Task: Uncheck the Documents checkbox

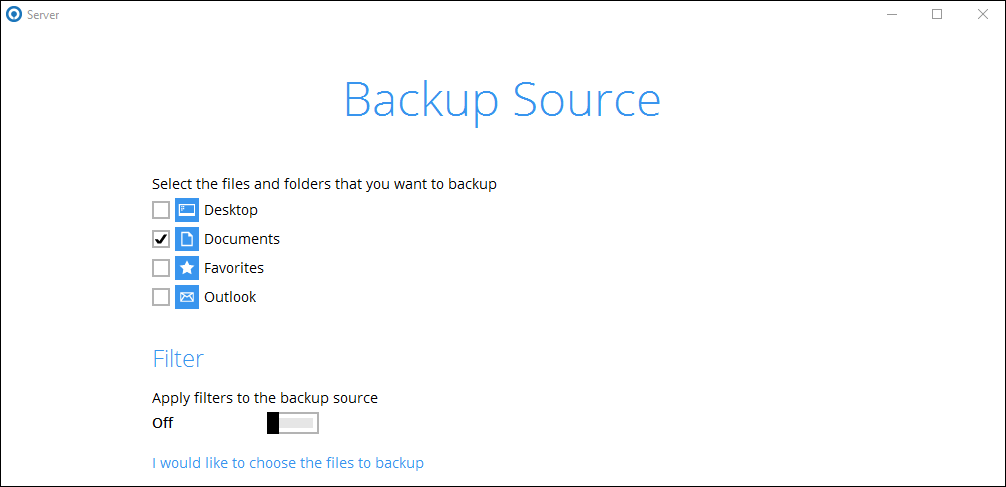Action: click(161, 239)
